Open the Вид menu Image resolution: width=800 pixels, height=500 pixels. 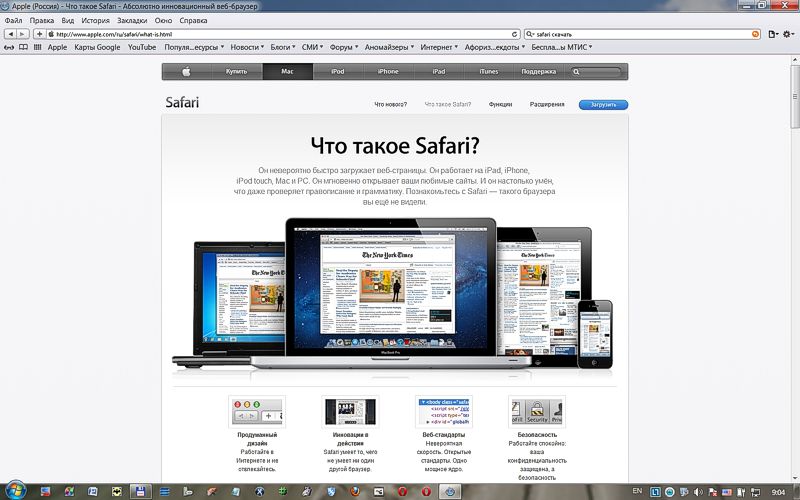68,20
